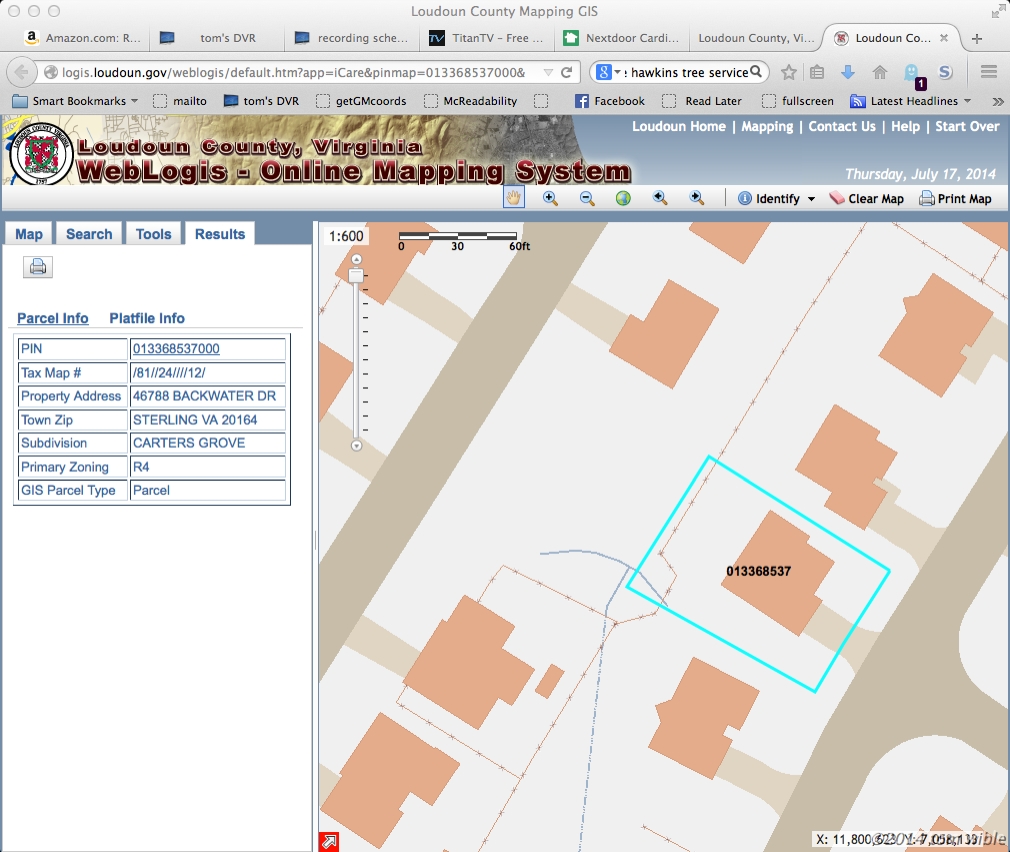Go to next map extent
Image resolution: width=1010 pixels, height=852 pixels.
pos(697,198)
